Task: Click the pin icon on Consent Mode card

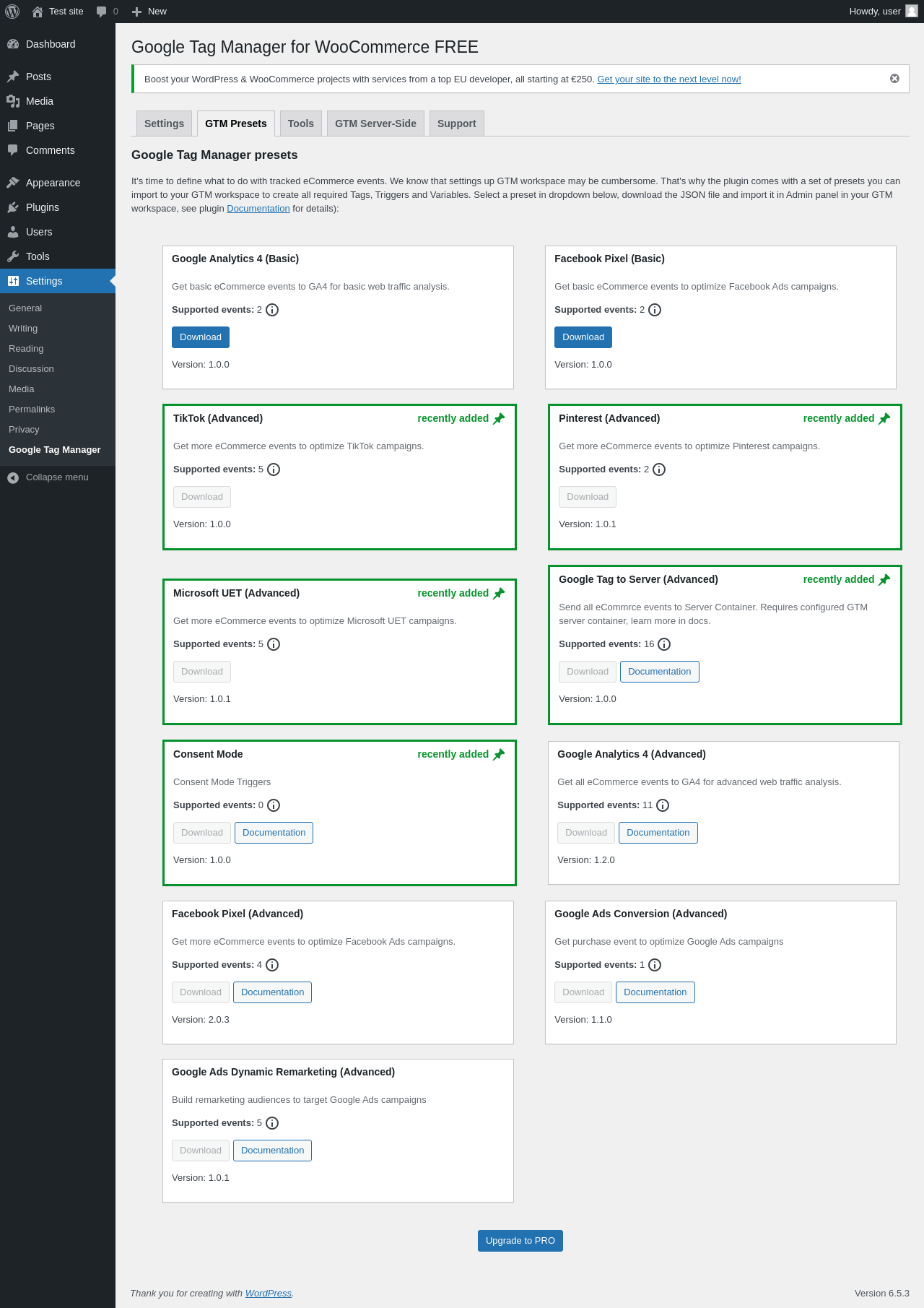Action: click(499, 755)
